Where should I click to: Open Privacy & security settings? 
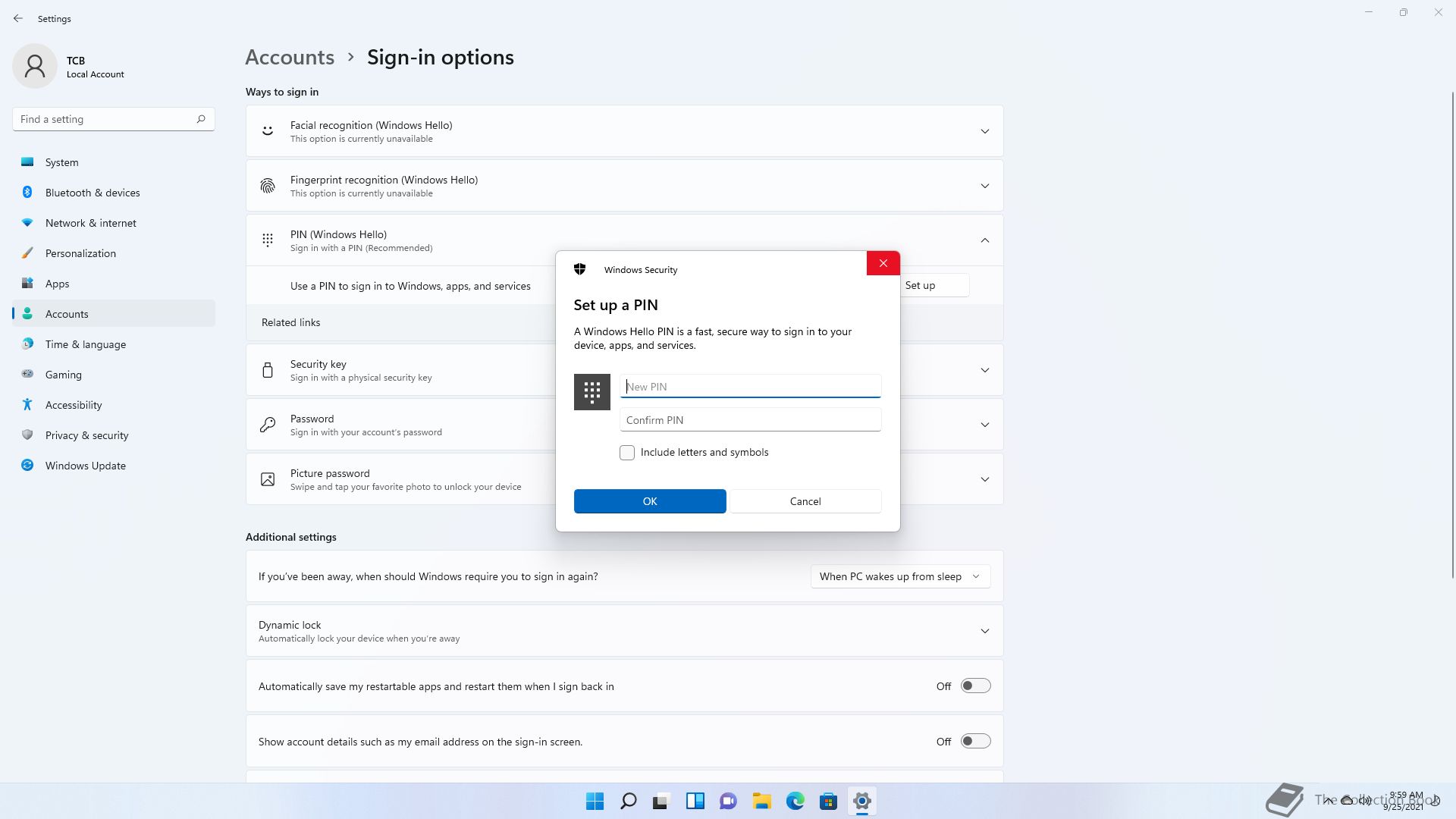point(114,435)
